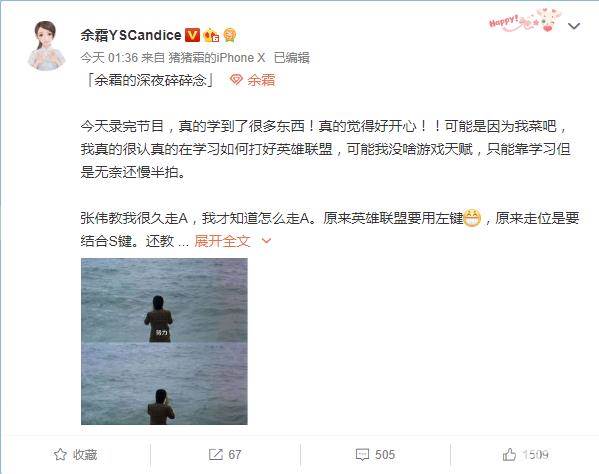View edit history via 已编辑

coord(292,58)
